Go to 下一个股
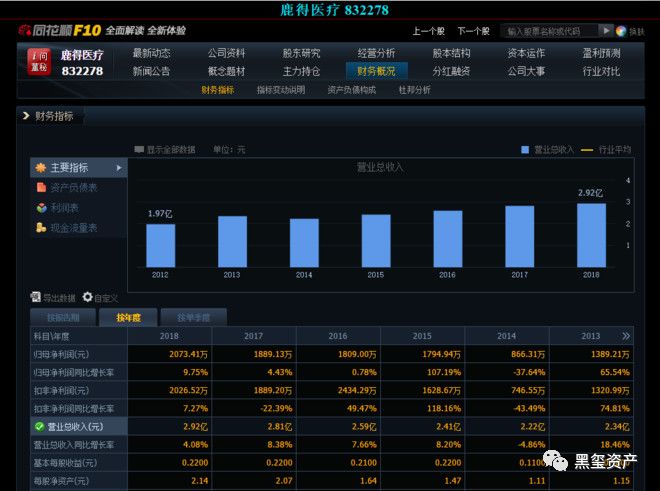 coord(474,31)
